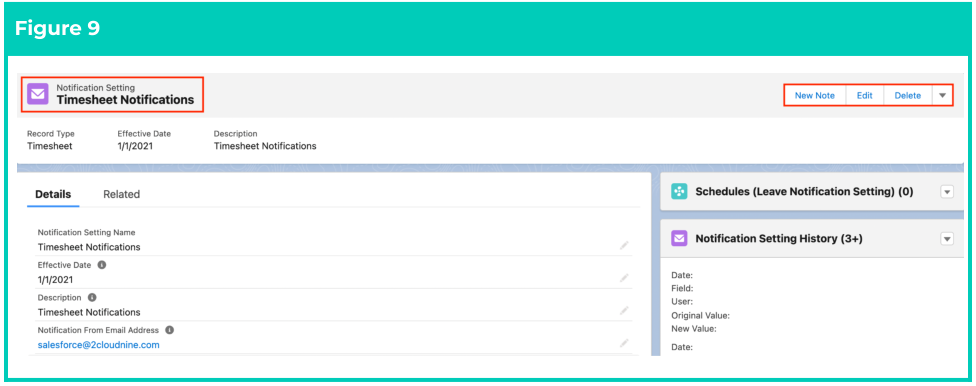Click the header Effective Date value 1/1/2021

136,146
